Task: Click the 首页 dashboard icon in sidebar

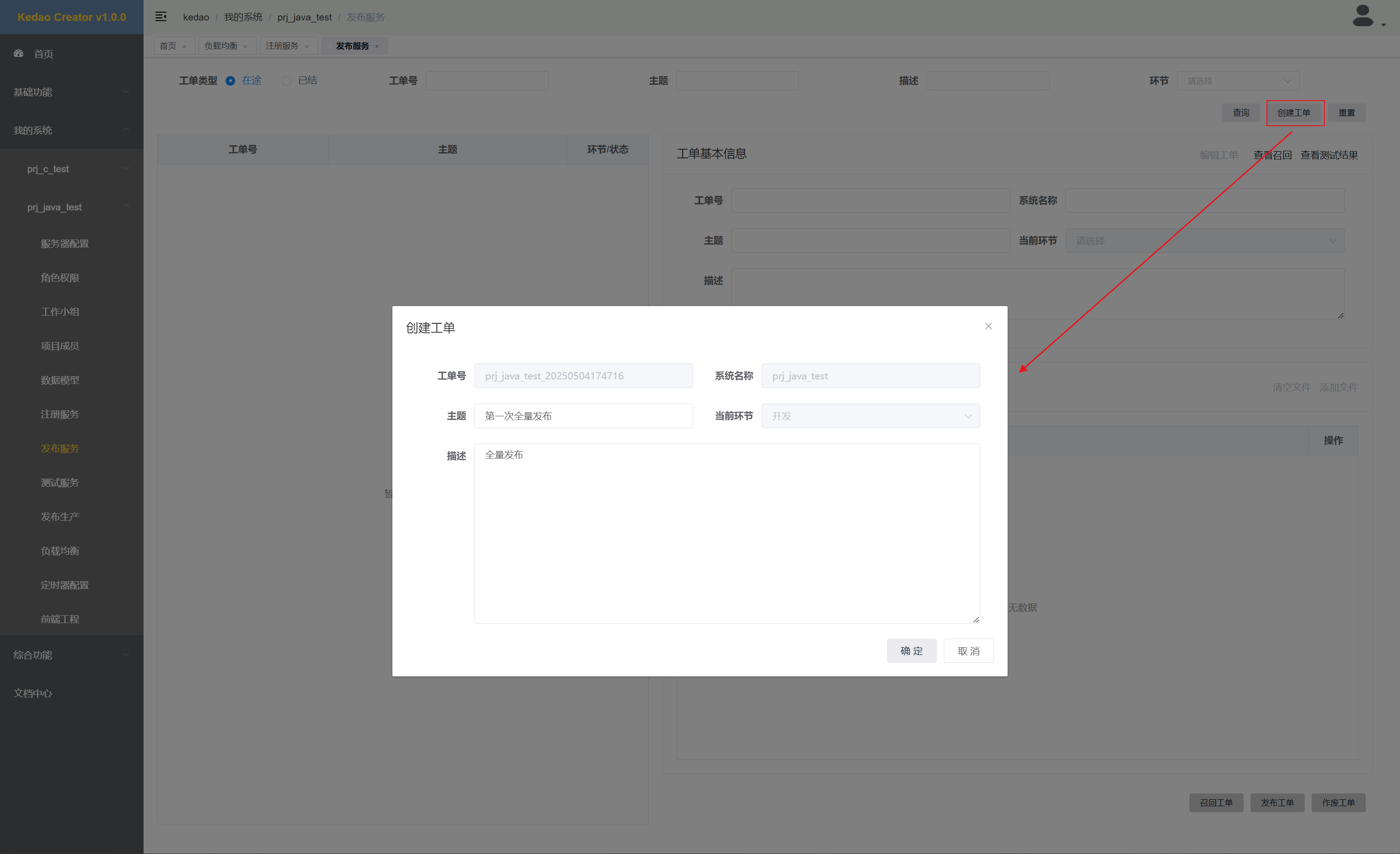Action: click(x=19, y=53)
